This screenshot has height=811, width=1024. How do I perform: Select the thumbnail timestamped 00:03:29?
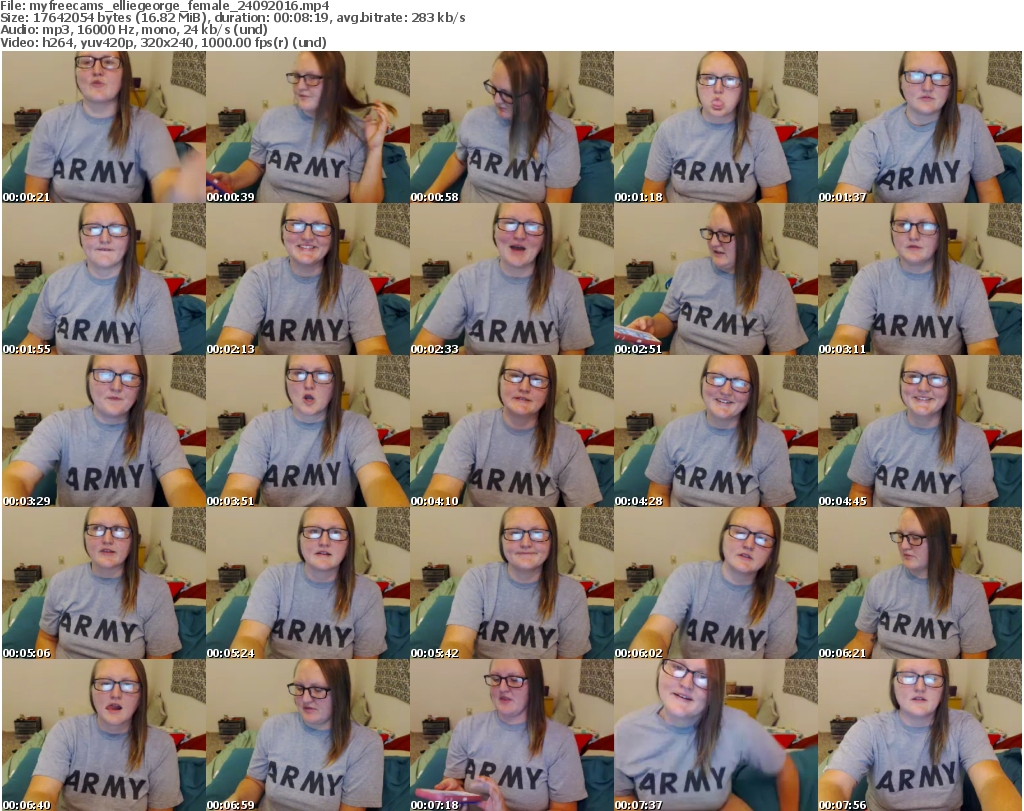click(x=104, y=431)
